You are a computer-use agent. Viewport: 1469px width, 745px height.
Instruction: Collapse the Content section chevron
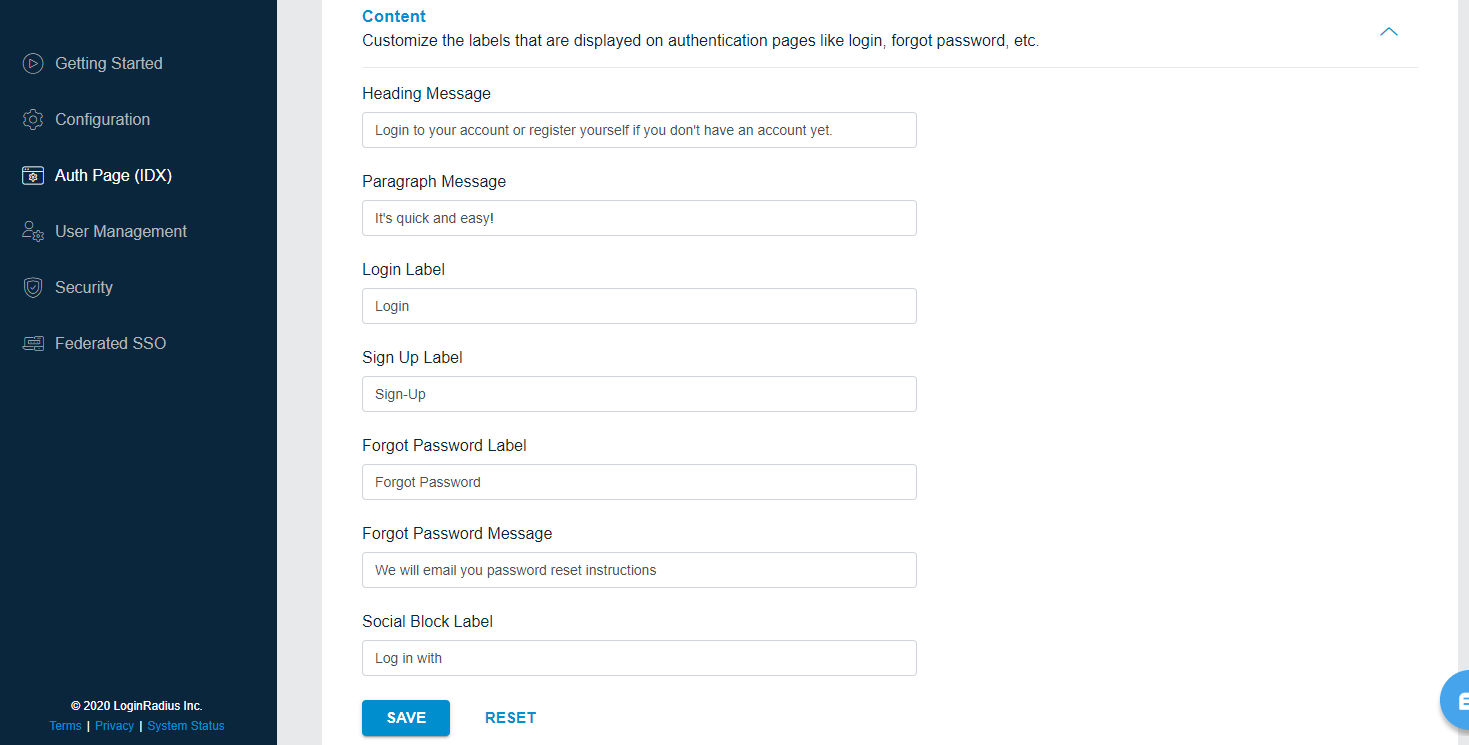[x=1388, y=31]
